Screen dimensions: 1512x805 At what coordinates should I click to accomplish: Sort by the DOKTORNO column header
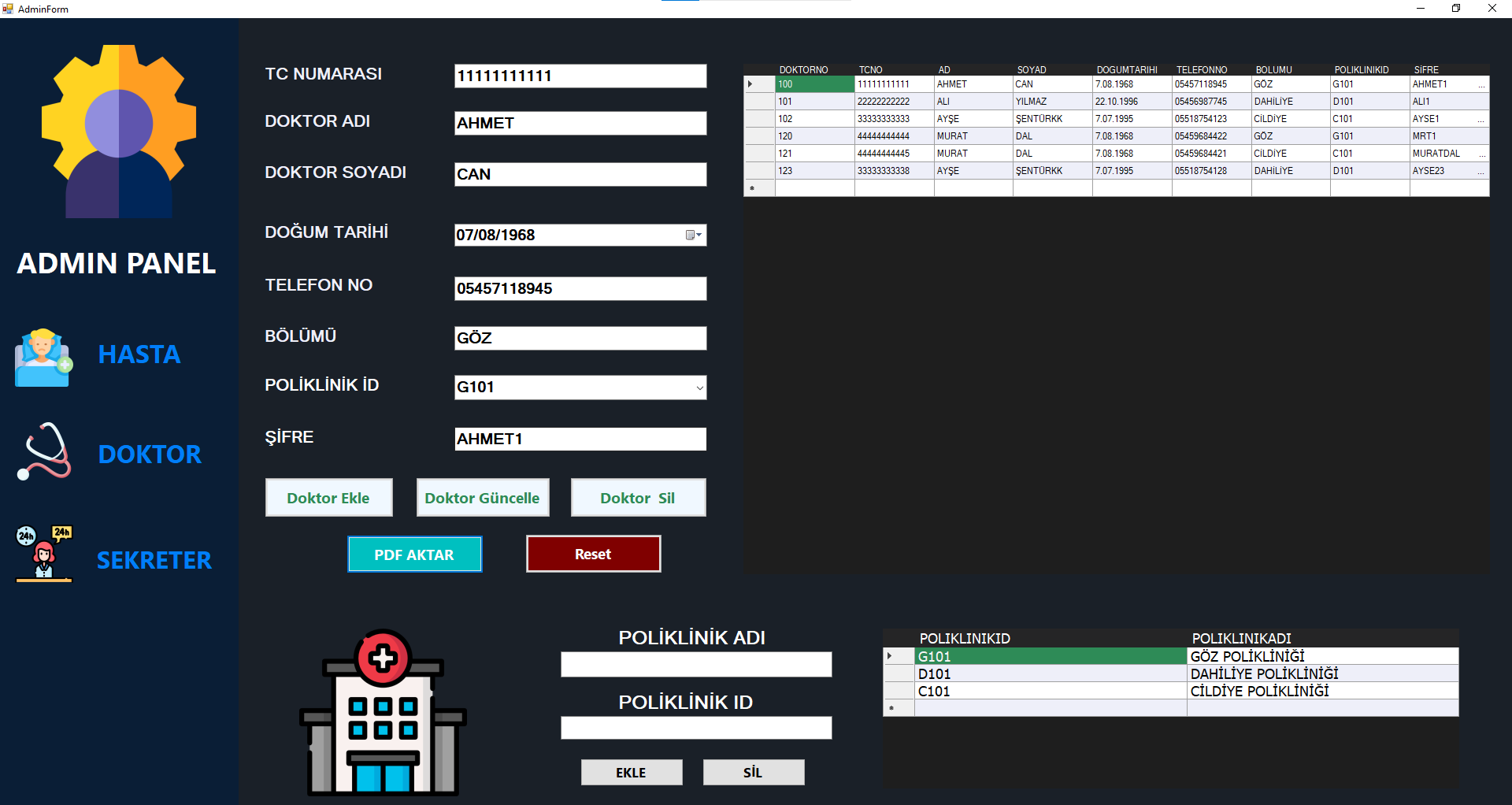point(814,70)
